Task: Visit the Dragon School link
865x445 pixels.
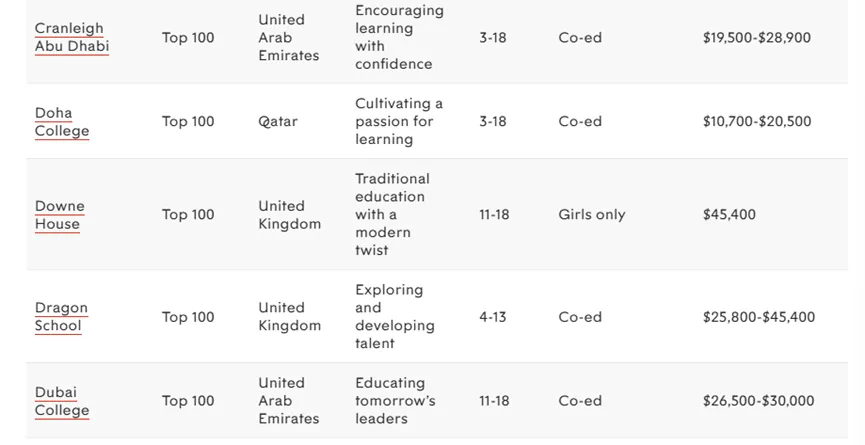Action: click(x=61, y=317)
